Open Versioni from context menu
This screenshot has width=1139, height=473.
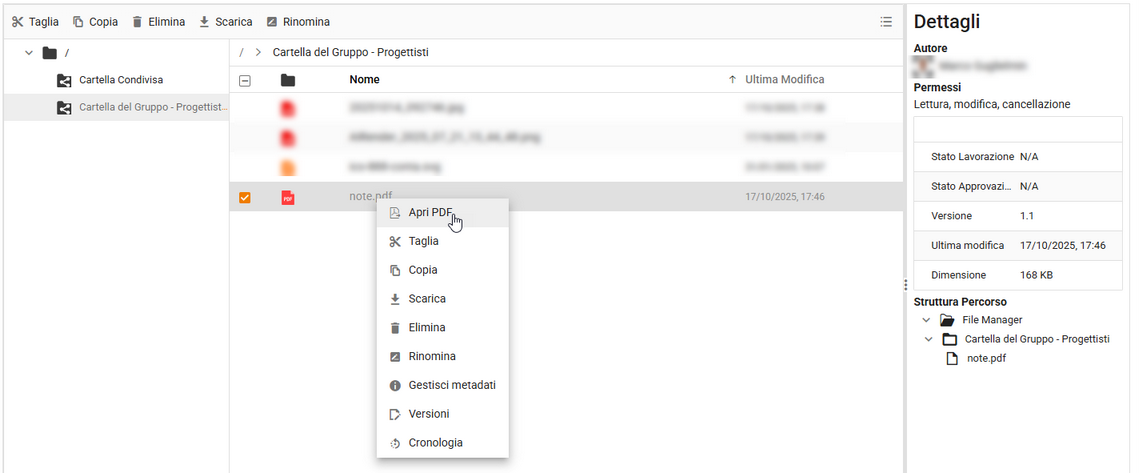[x=442, y=414]
